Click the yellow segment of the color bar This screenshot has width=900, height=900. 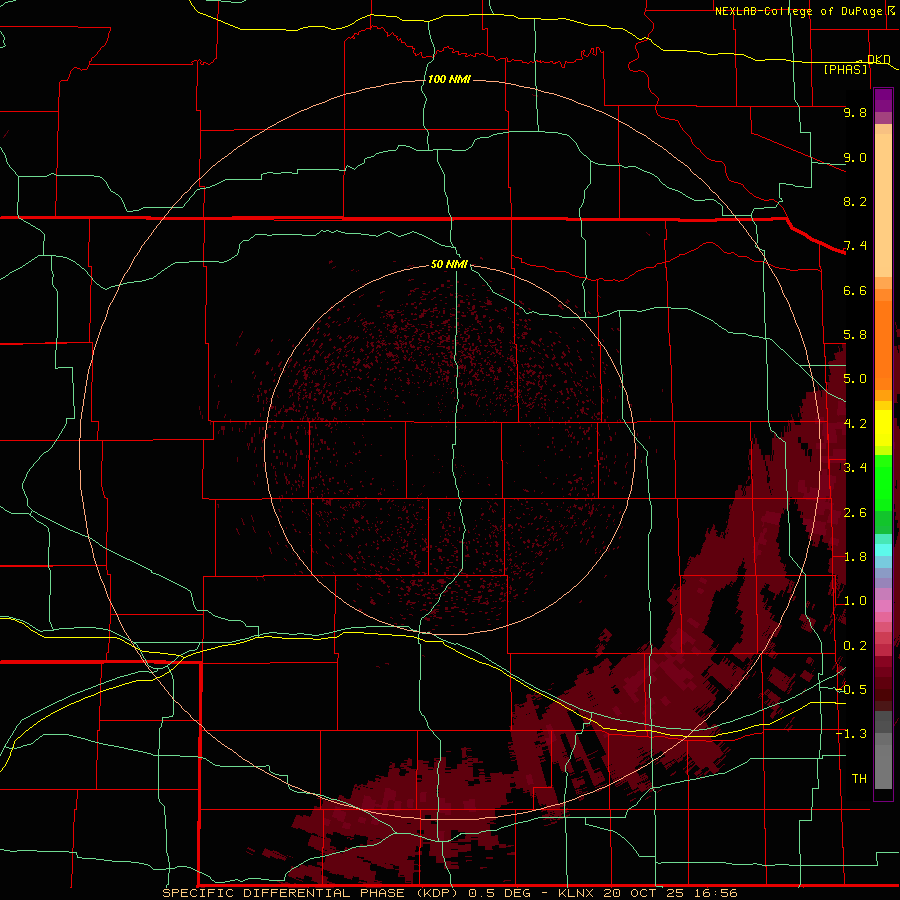pos(883,428)
